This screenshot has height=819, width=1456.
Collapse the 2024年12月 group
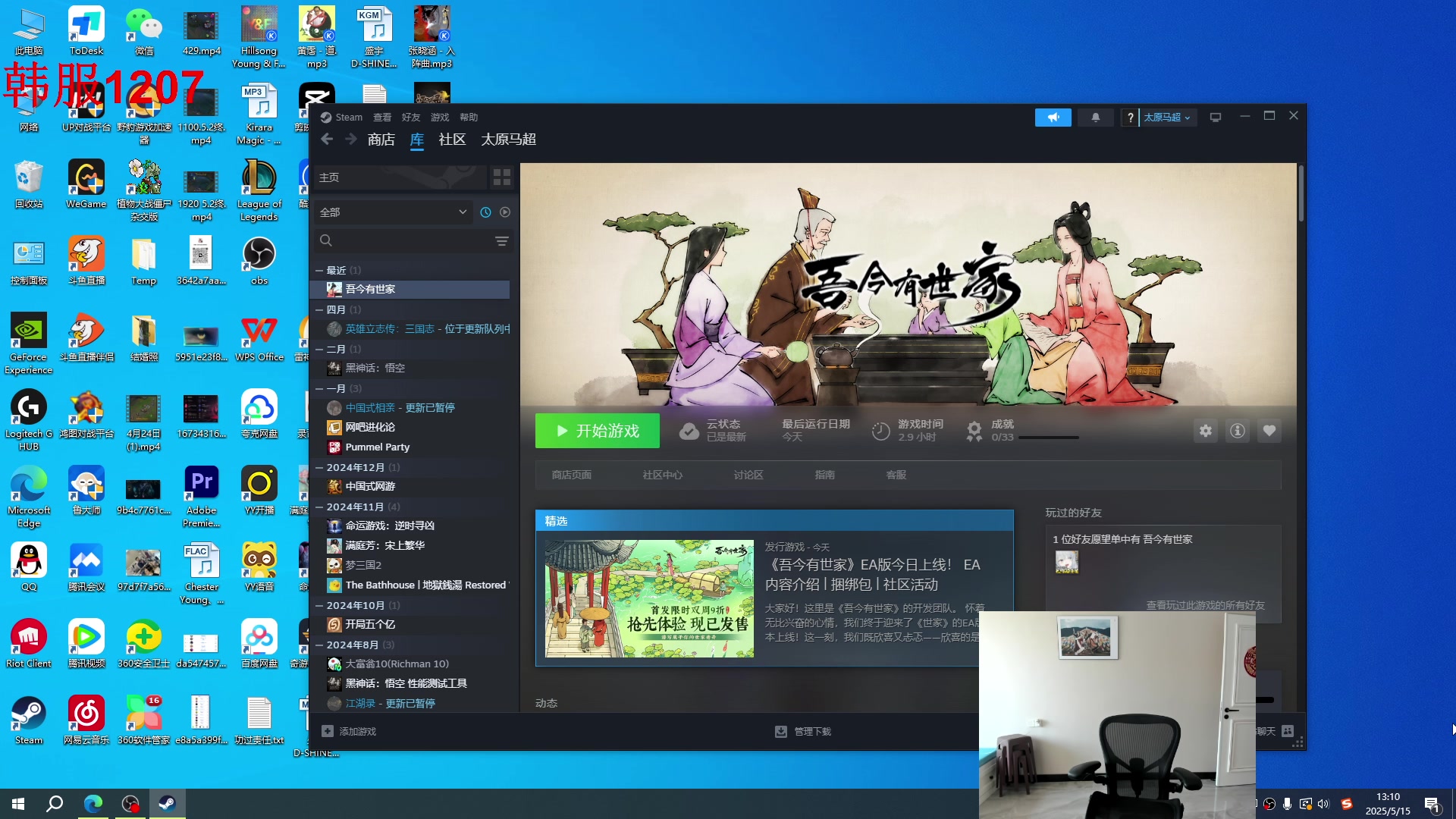coord(319,467)
